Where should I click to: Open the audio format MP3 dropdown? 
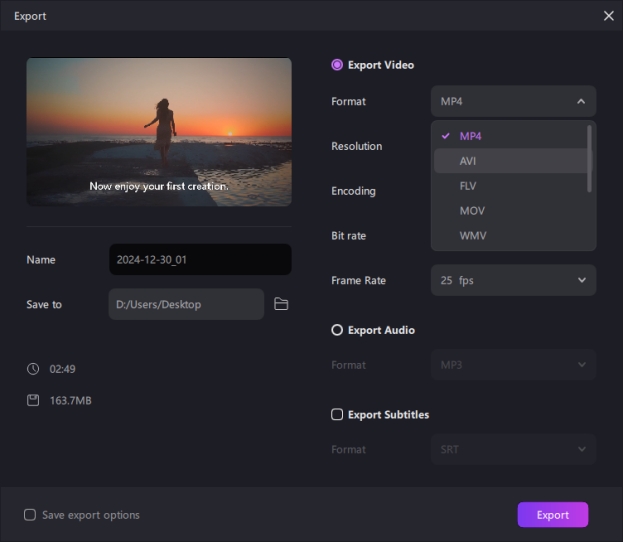[513, 365]
